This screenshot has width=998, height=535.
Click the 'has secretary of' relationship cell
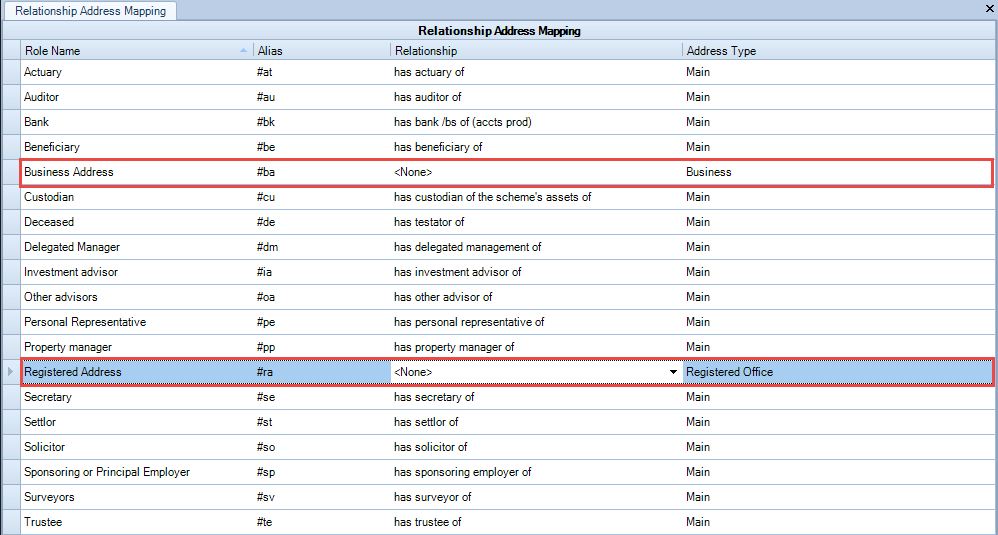pos(536,397)
